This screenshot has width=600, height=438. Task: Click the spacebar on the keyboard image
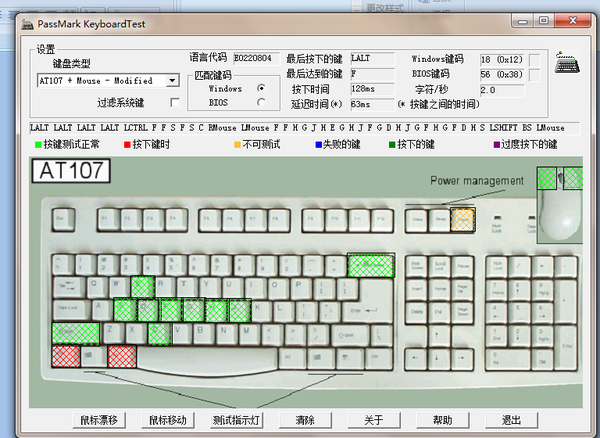[208, 358]
